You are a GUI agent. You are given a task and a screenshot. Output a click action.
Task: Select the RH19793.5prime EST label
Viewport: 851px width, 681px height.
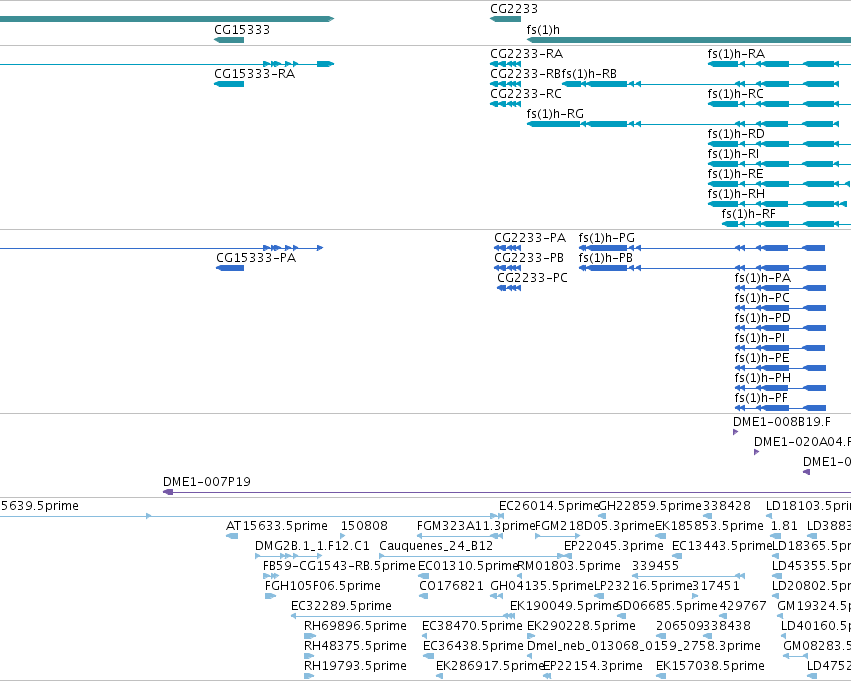point(355,667)
